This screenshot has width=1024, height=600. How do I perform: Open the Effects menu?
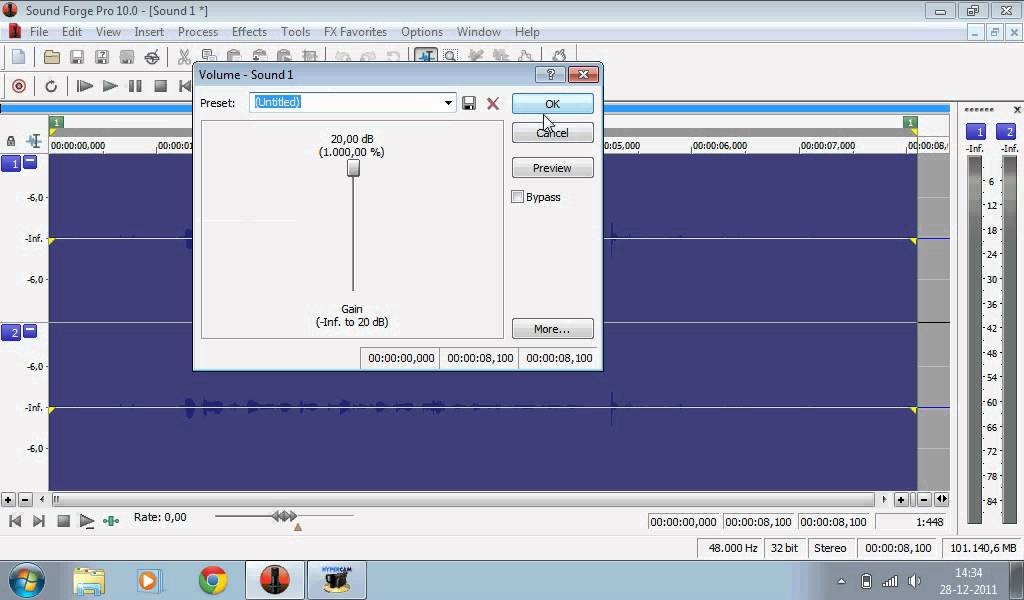pos(249,31)
